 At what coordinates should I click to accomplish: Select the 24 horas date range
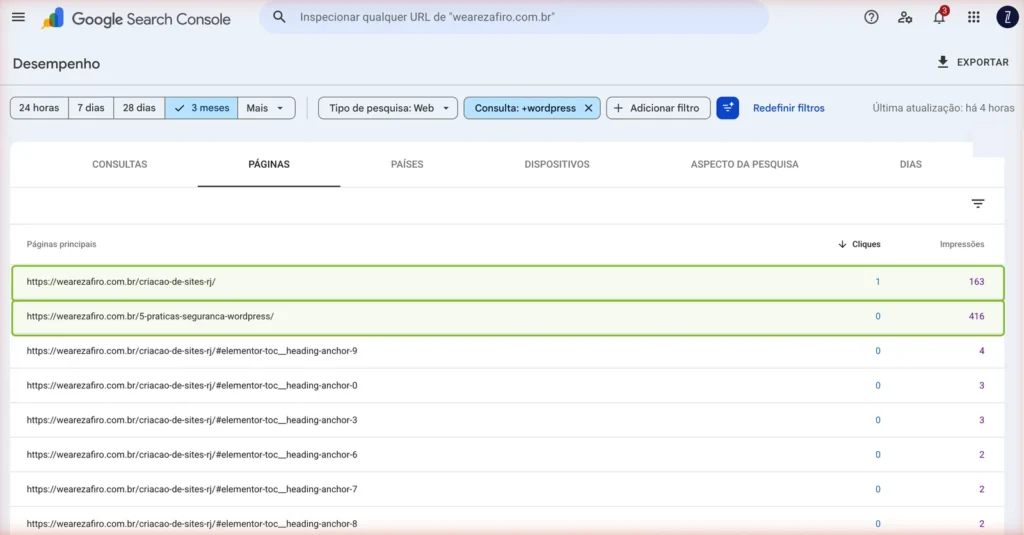(39, 108)
